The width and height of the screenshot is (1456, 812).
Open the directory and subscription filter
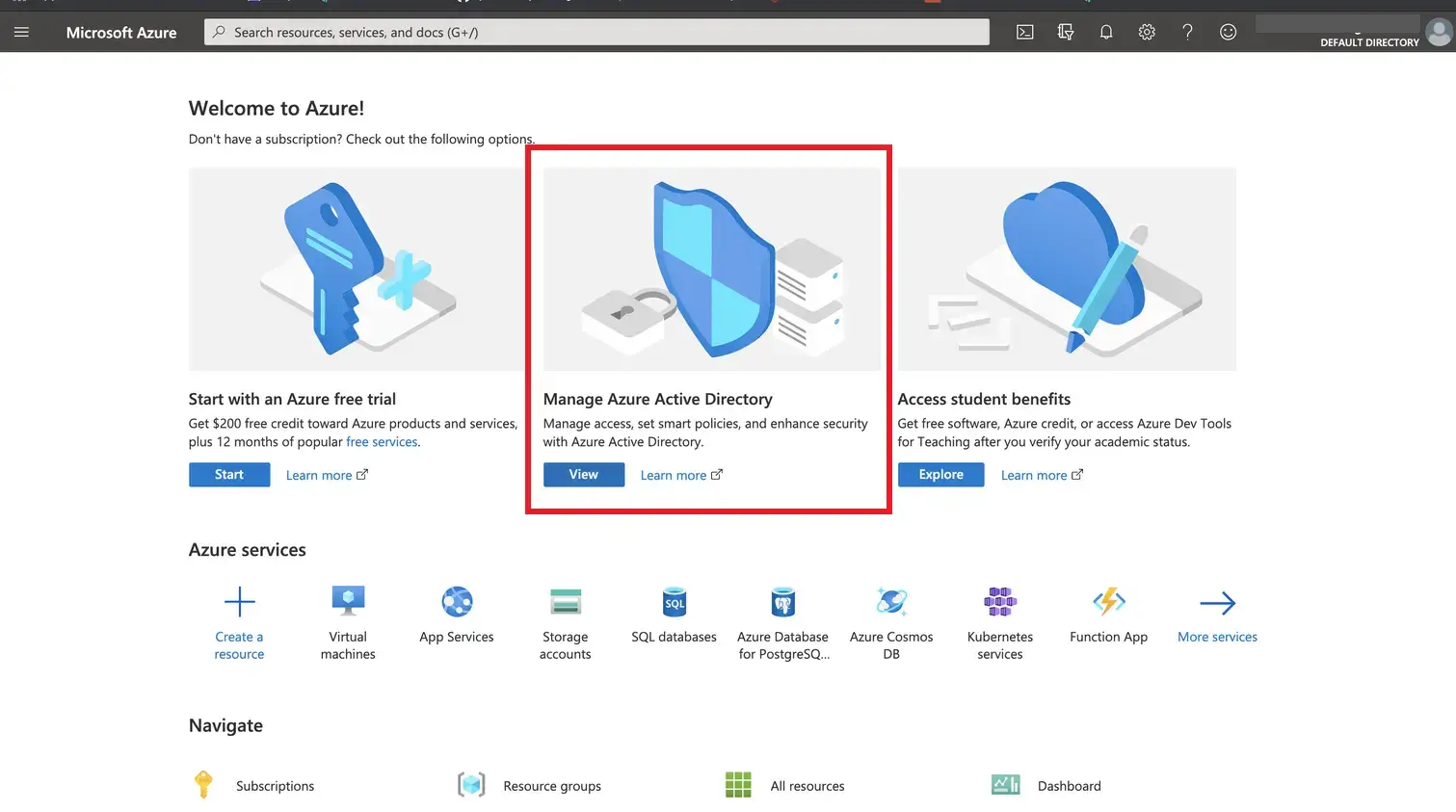(x=1066, y=32)
